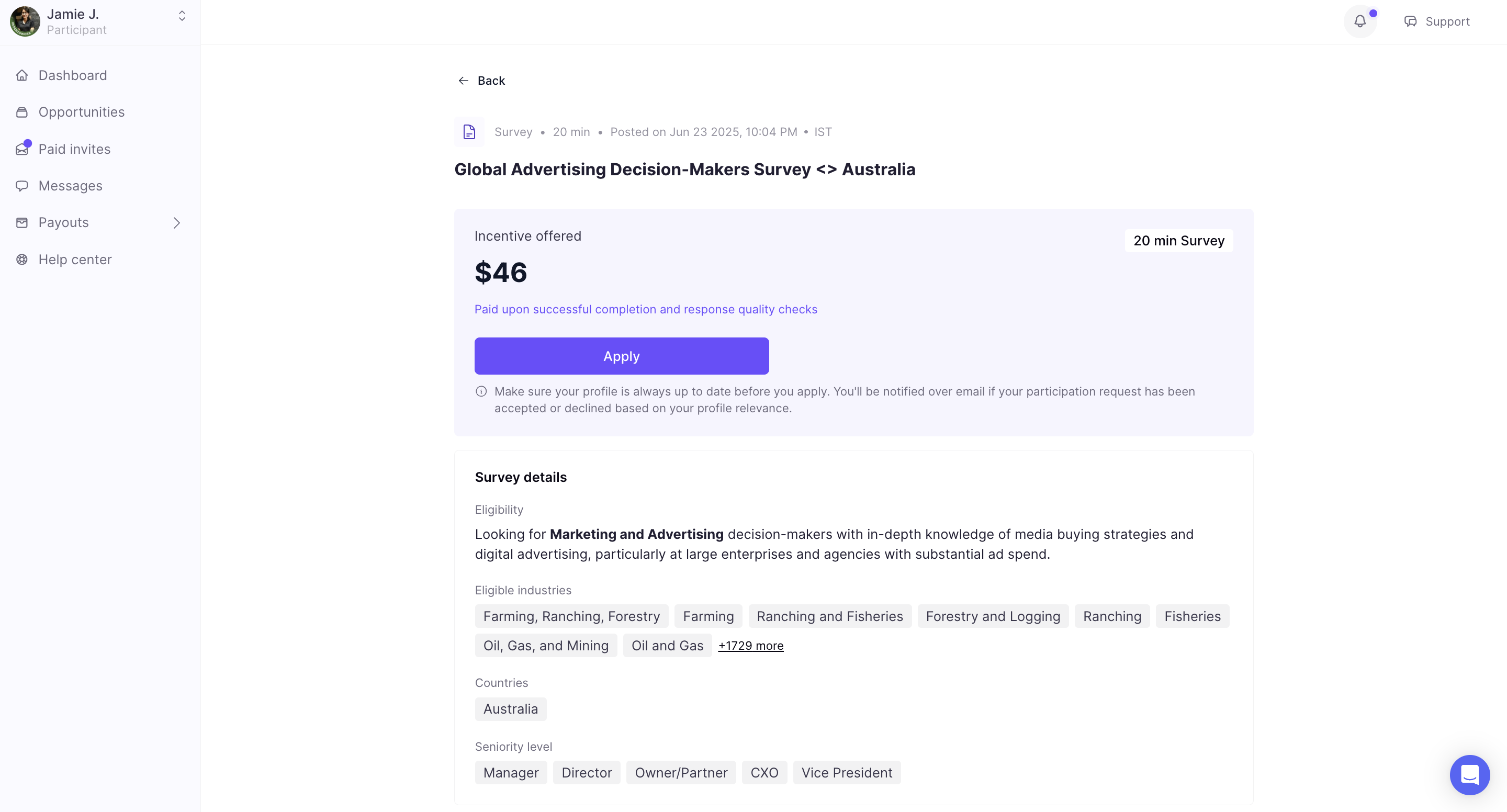Image resolution: width=1507 pixels, height=812 pixels.
Task: Click the Dashboard home icon
Action: coord(22,75)
